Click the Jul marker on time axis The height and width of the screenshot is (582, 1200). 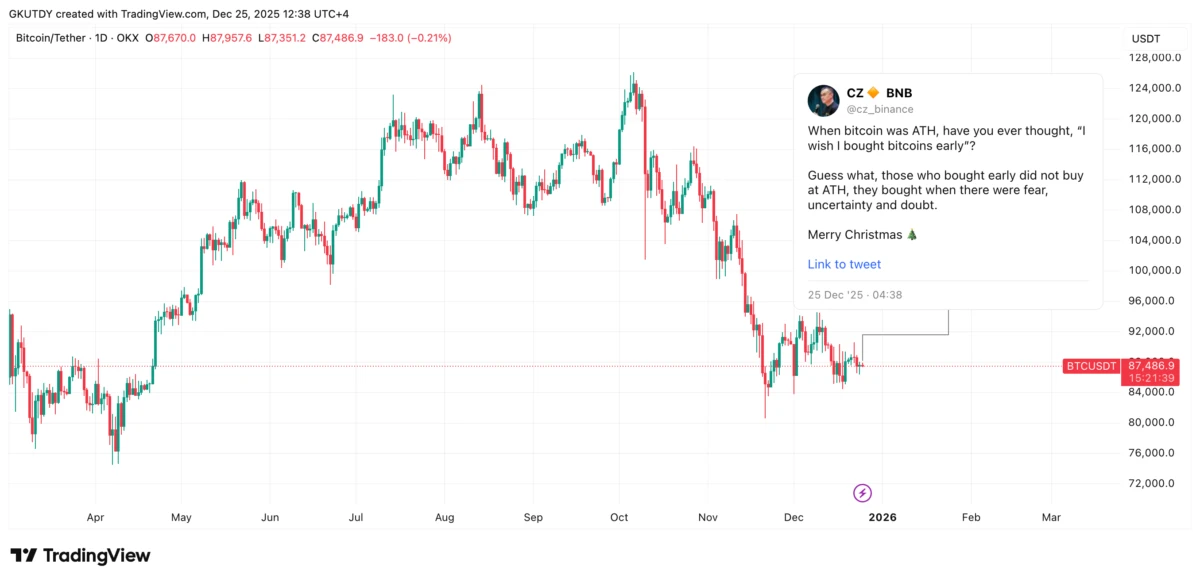click(x=355, y=518)
